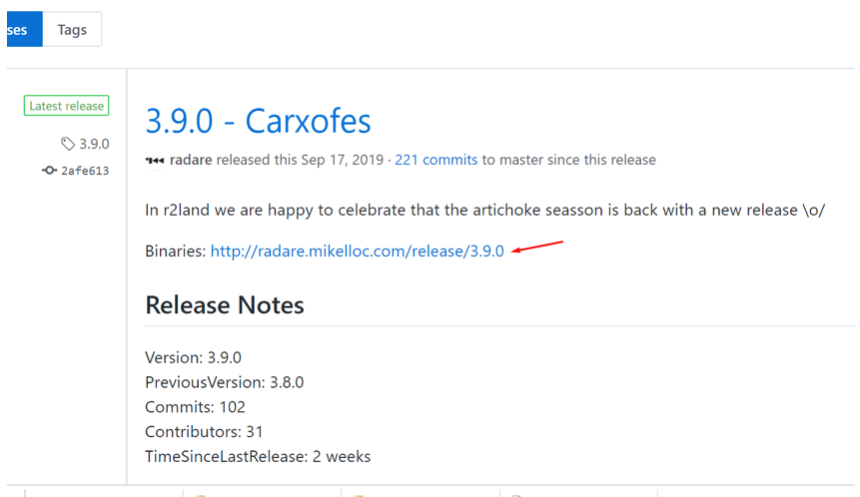Open commit hash 2afe613
Viewport: 860px width, 497px height.
click(x=85, y=171)
